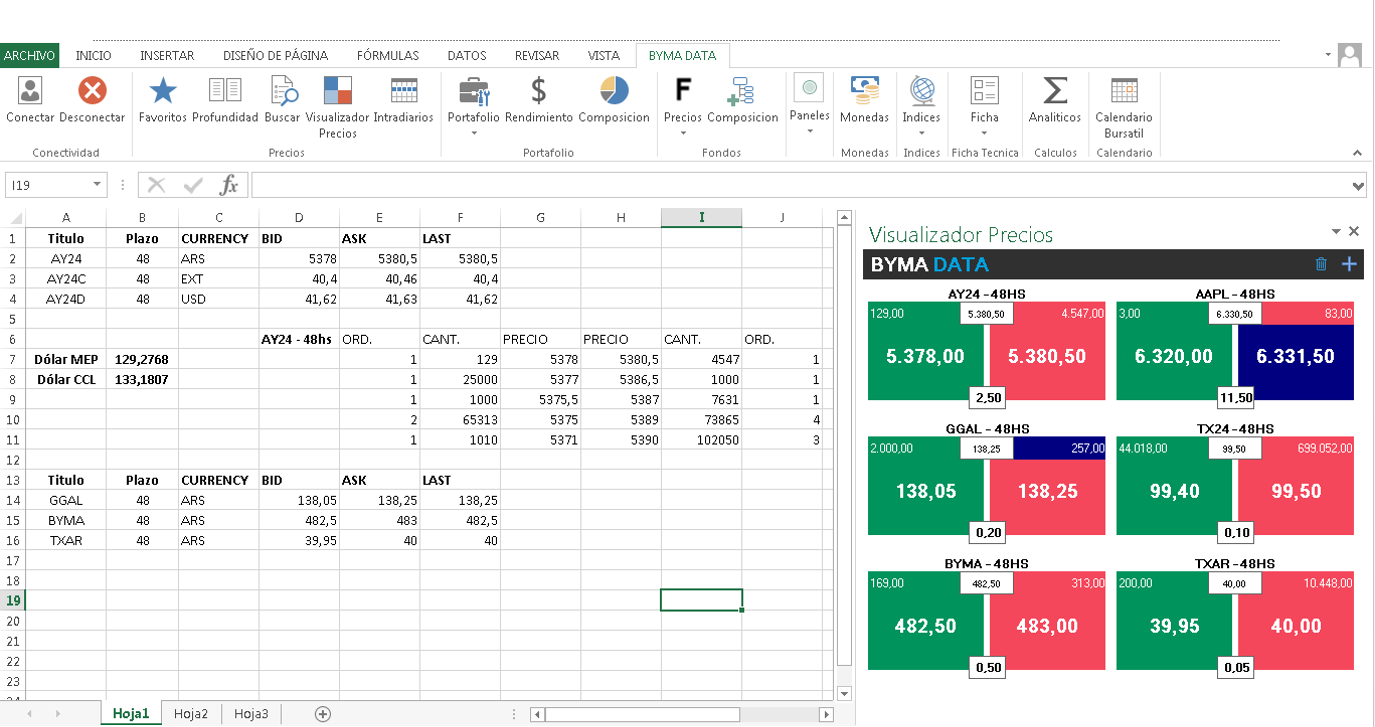This screenshot has height=727, width=1375.
Task: Expand the Ficha dropdown arrow
Action: tap(985, 134)
